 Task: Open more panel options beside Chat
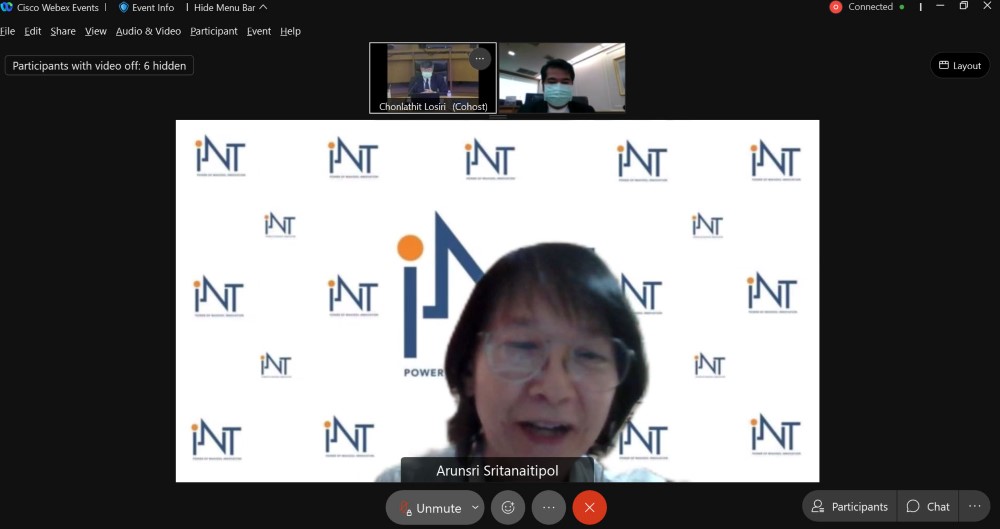click(975, 507)
